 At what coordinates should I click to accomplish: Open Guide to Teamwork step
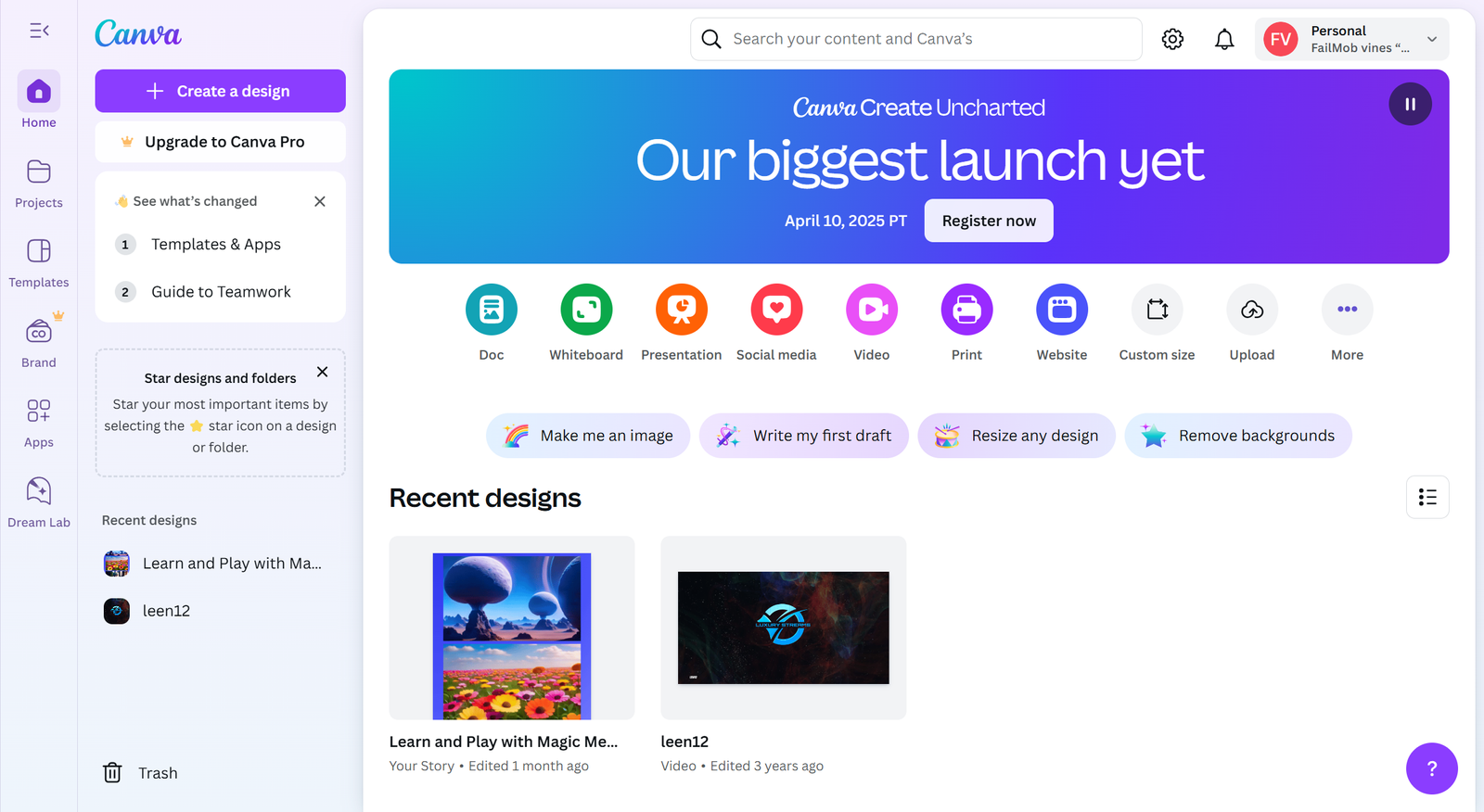click(x=220, y=292)
